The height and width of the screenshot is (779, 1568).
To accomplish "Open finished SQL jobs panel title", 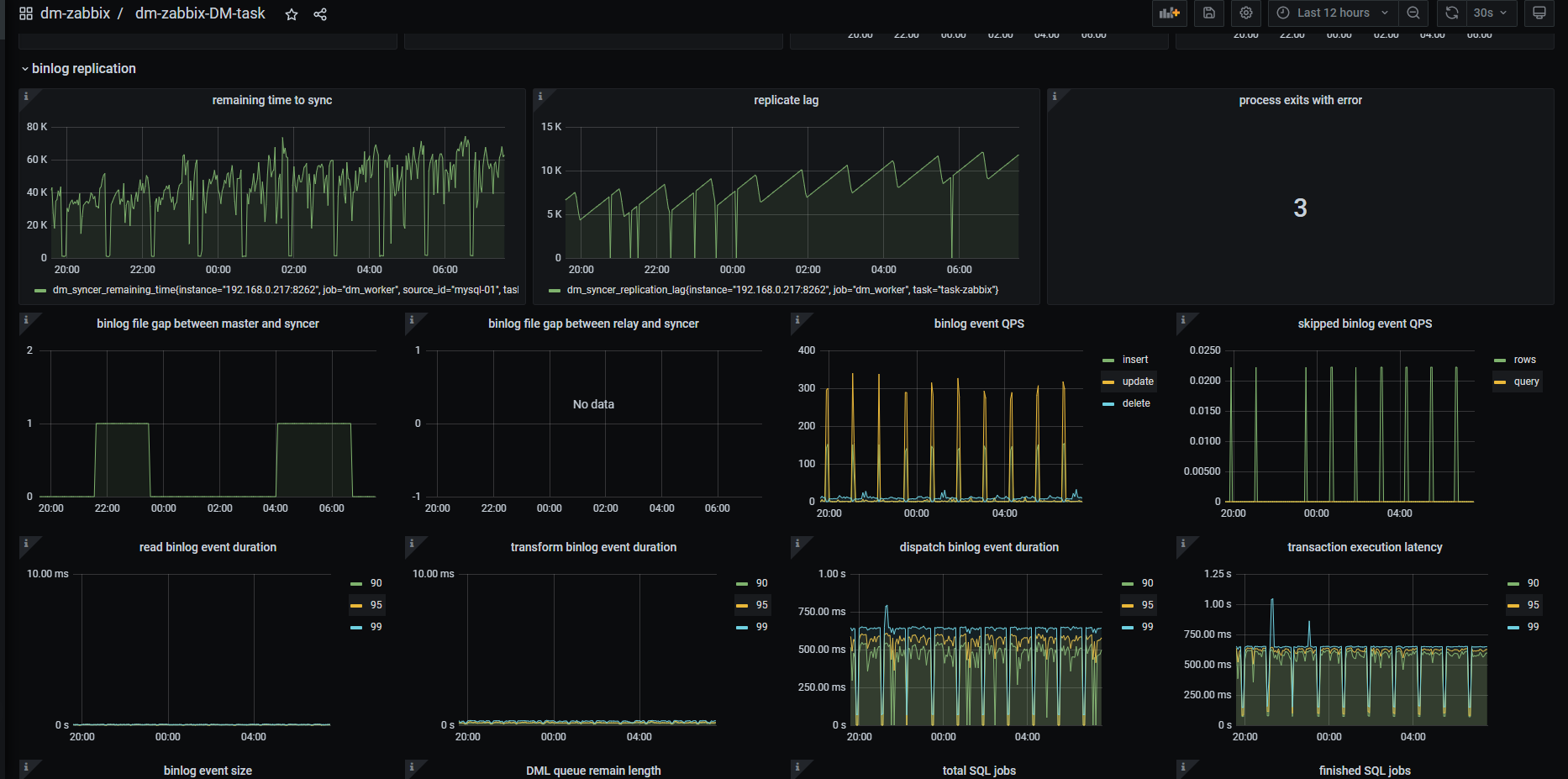I will point(1365,771).
